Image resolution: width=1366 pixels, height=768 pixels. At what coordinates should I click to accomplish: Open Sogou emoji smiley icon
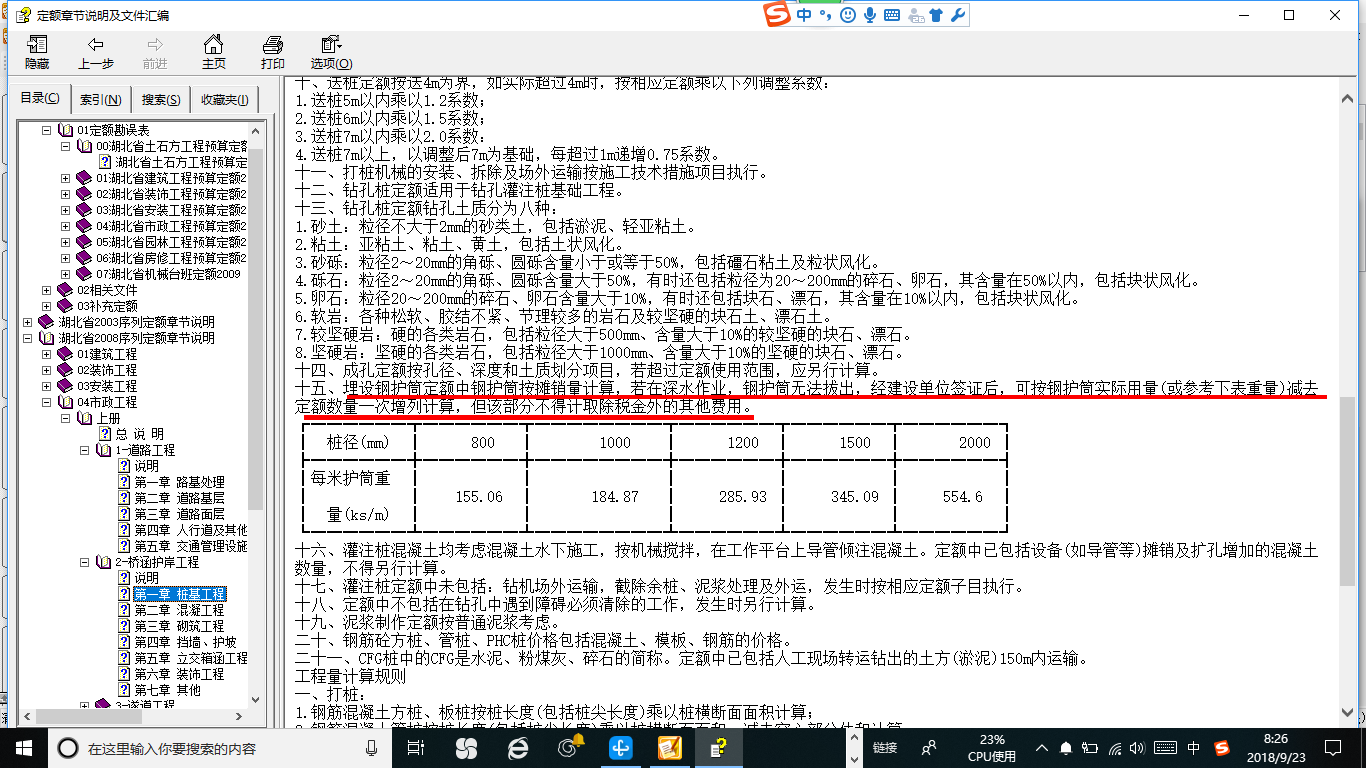click(848, 15)
